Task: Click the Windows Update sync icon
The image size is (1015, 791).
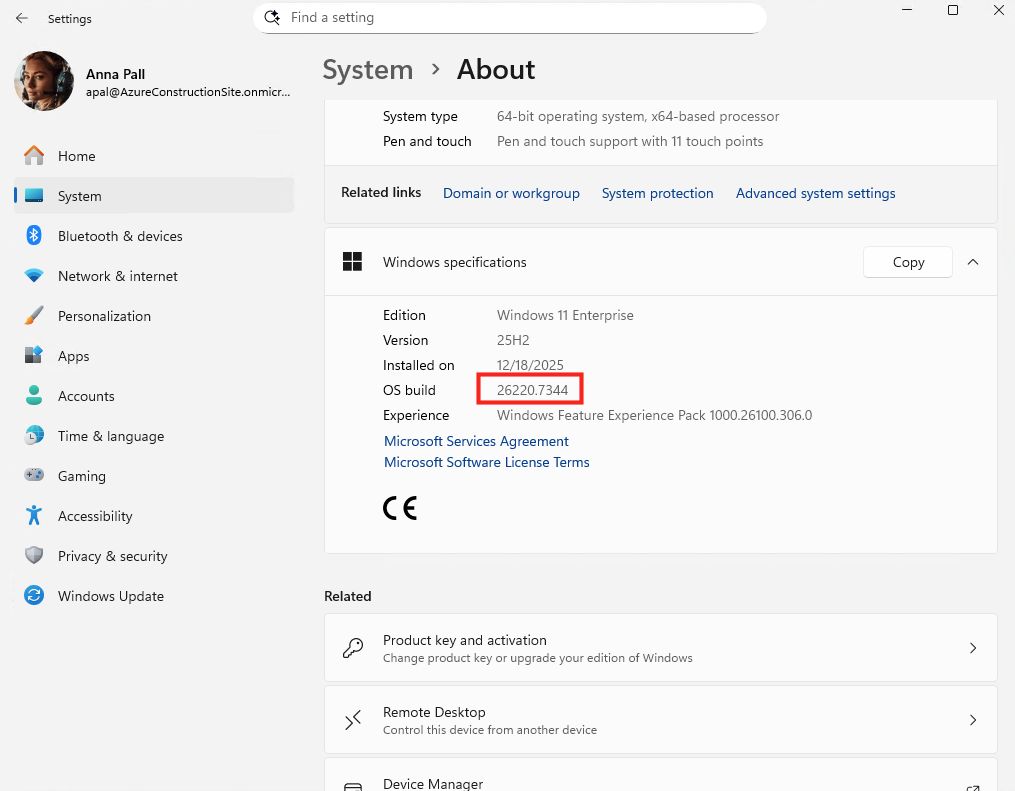Action: [x=34, y=596]
